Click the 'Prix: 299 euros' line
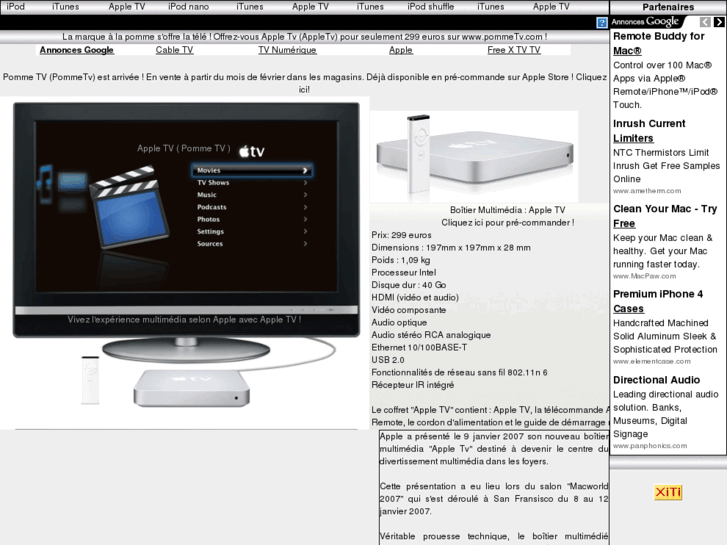 click(401, 235)
